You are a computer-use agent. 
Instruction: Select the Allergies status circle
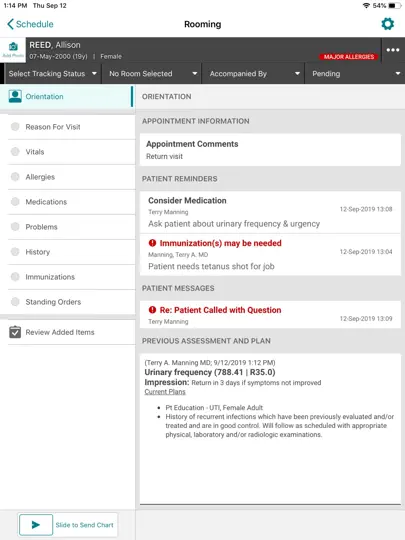pos(15,177)
